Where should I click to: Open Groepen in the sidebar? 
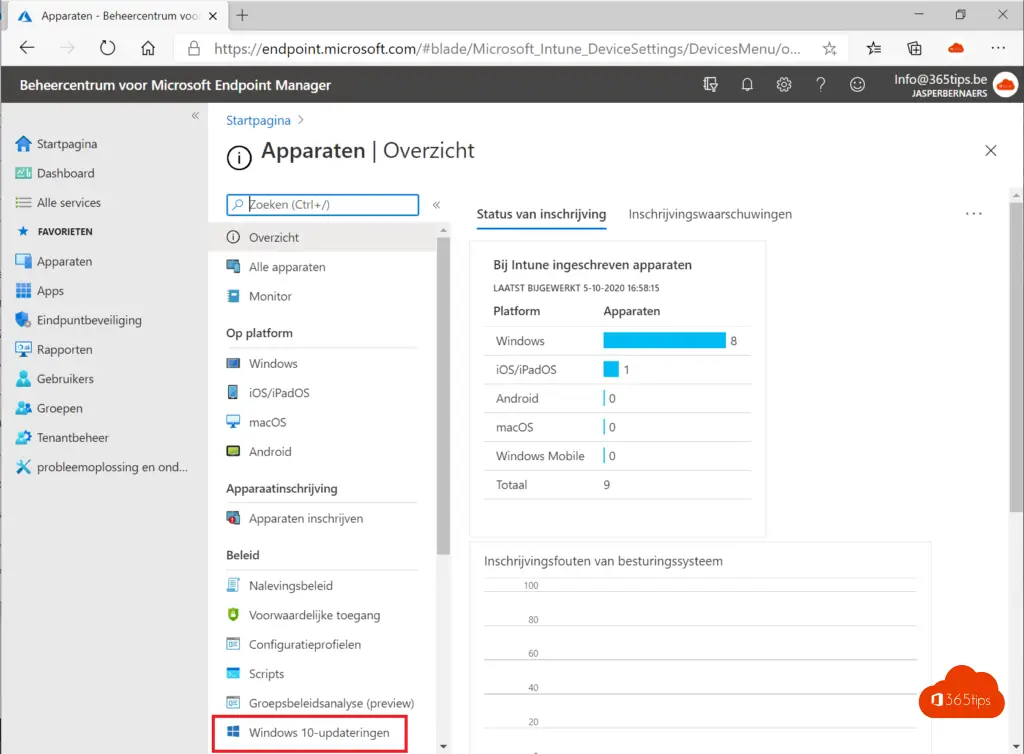click(59, 408)
